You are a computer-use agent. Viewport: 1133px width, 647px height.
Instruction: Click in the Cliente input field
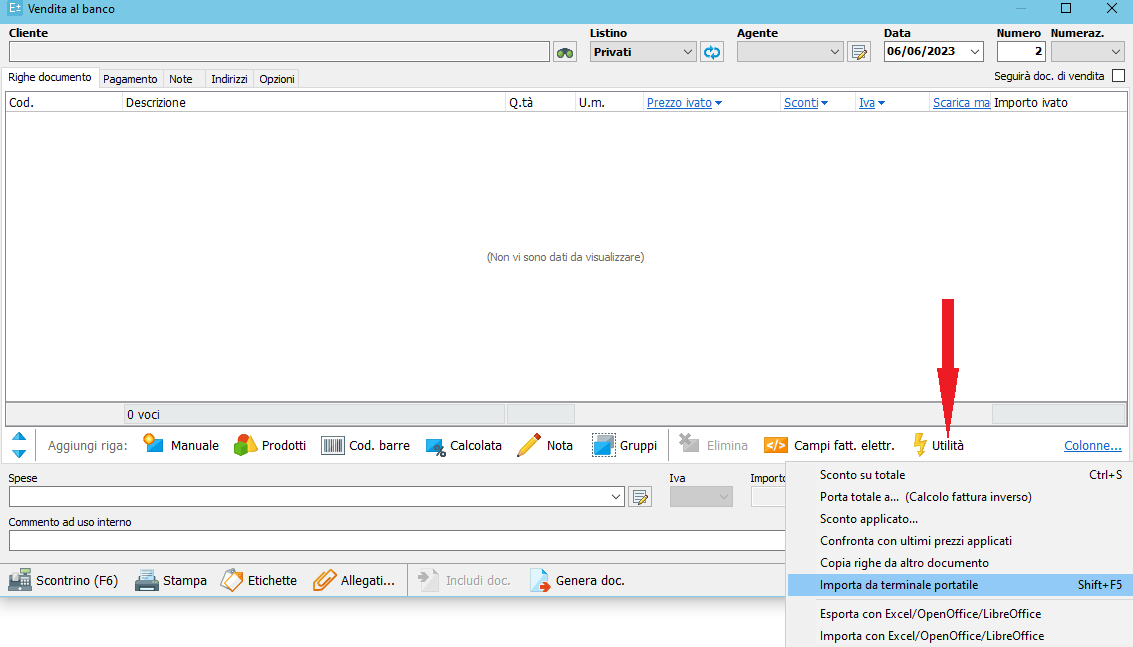point(279,51)
